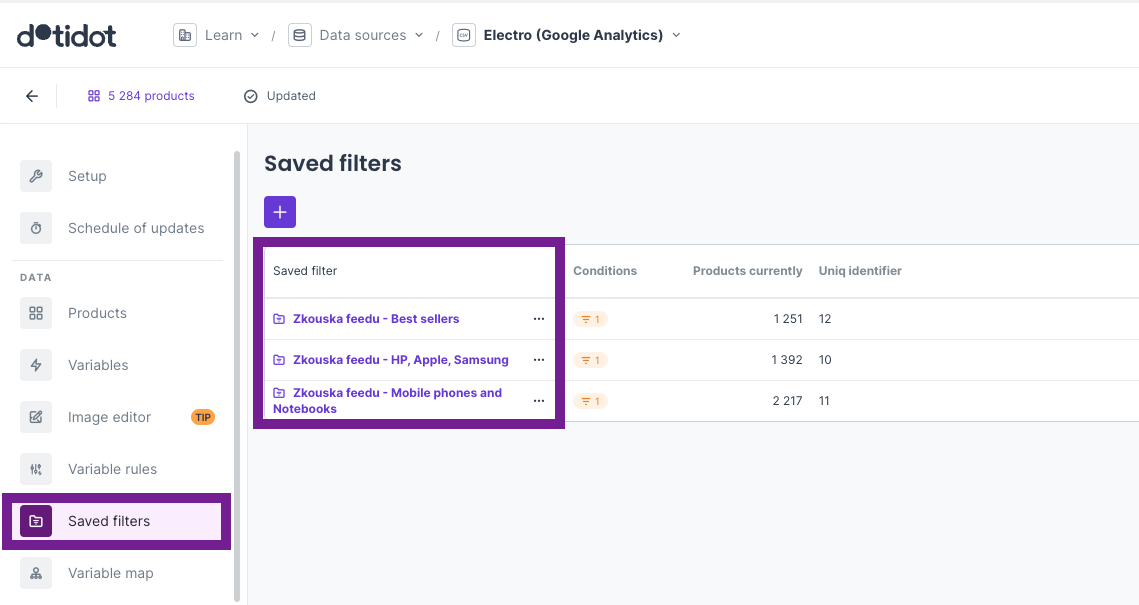Click the back arrow icon

click(x=32, y=96)
